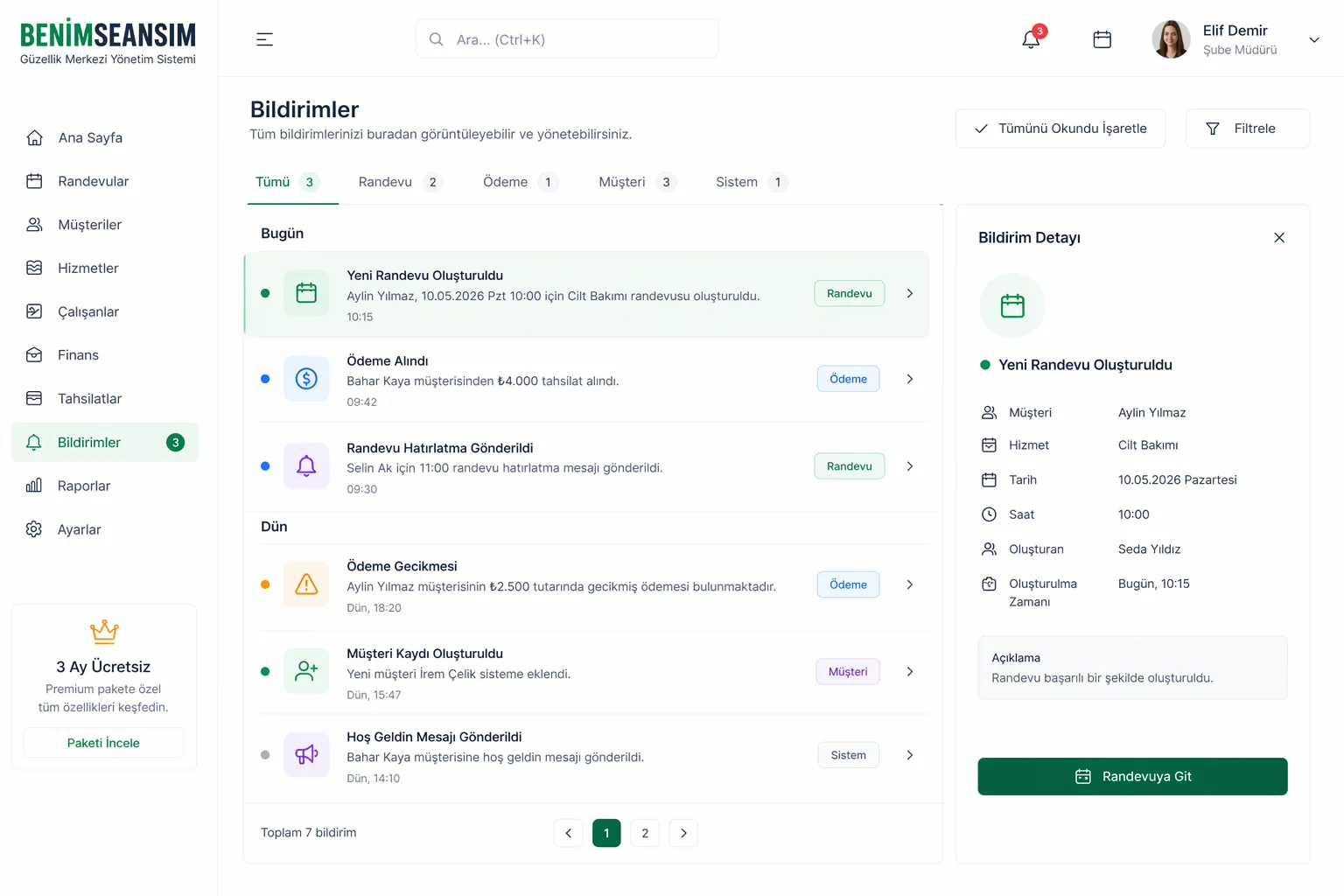The width and height of the screenshot is (1344, 896).
Task: Switch to the Tümü tab
Action: [x=293, y=182]
